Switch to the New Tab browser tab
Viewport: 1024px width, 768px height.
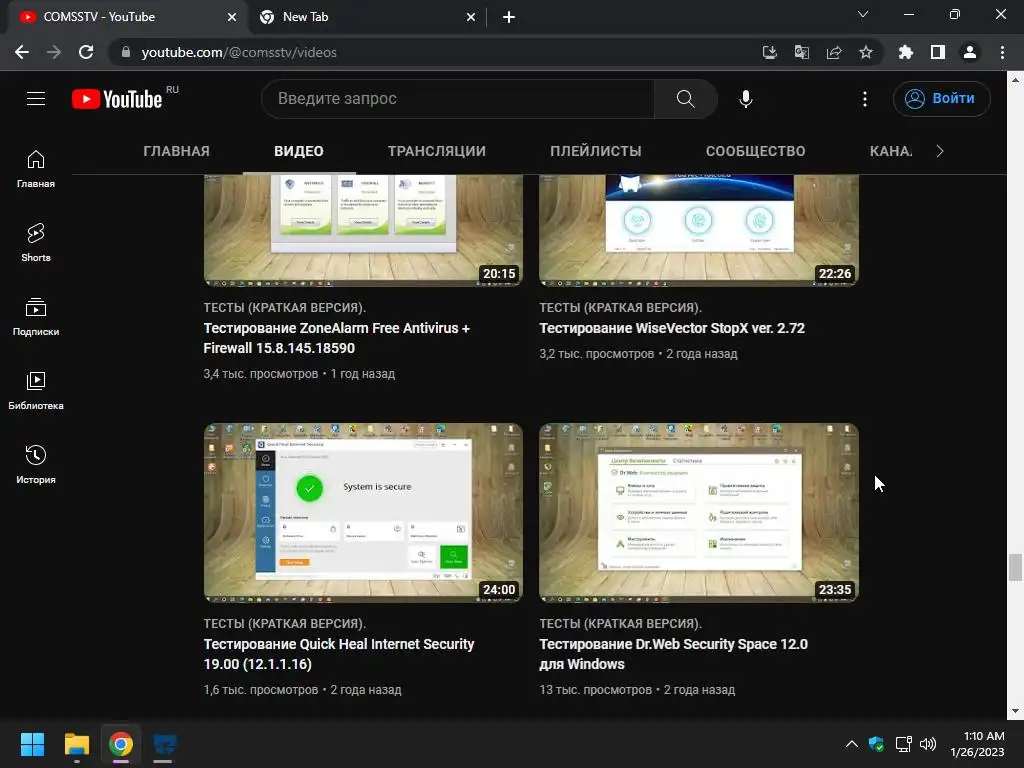pos(366,17)
